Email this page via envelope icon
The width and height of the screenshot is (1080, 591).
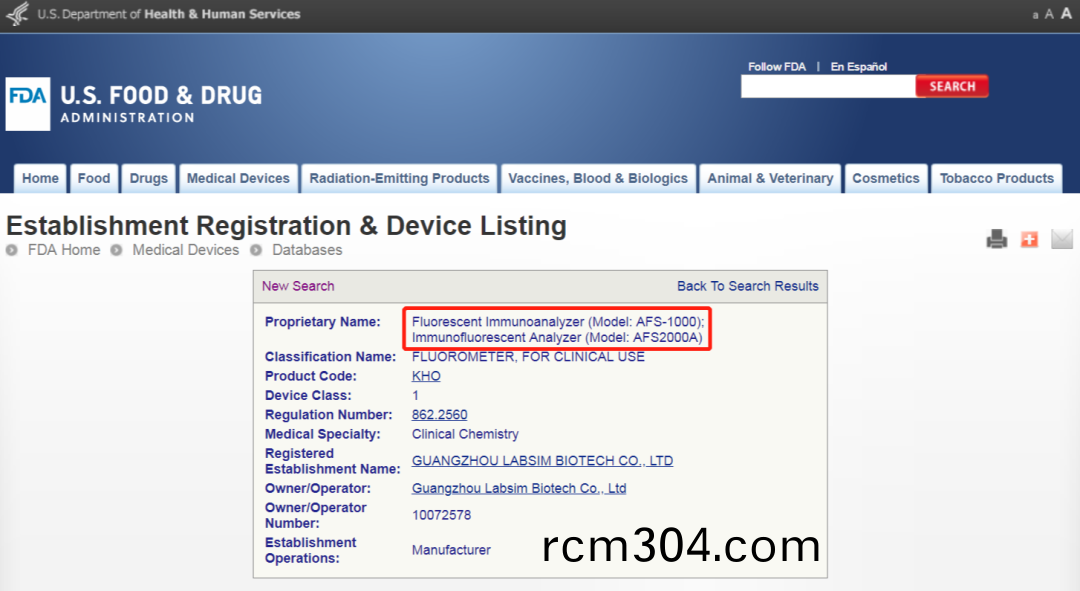1061,239
